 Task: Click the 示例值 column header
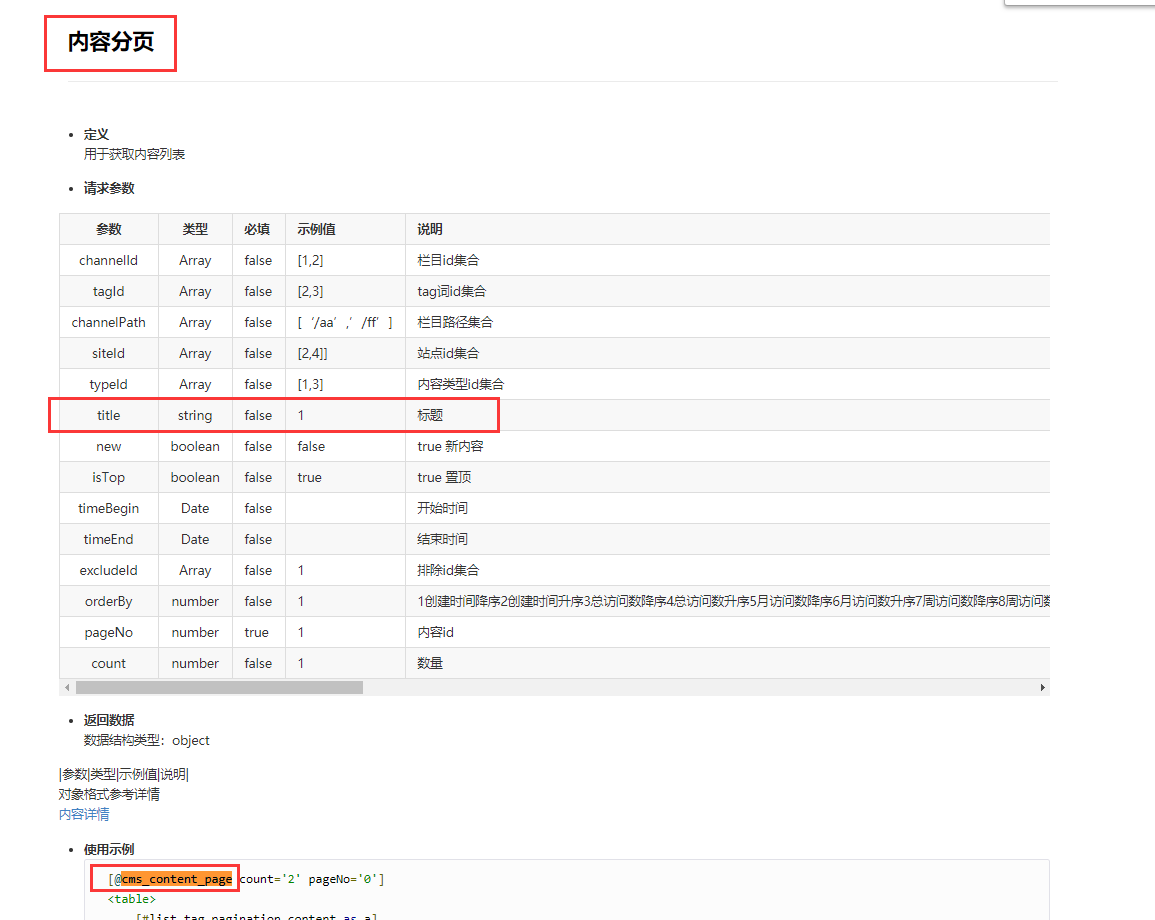click(316, 229)
